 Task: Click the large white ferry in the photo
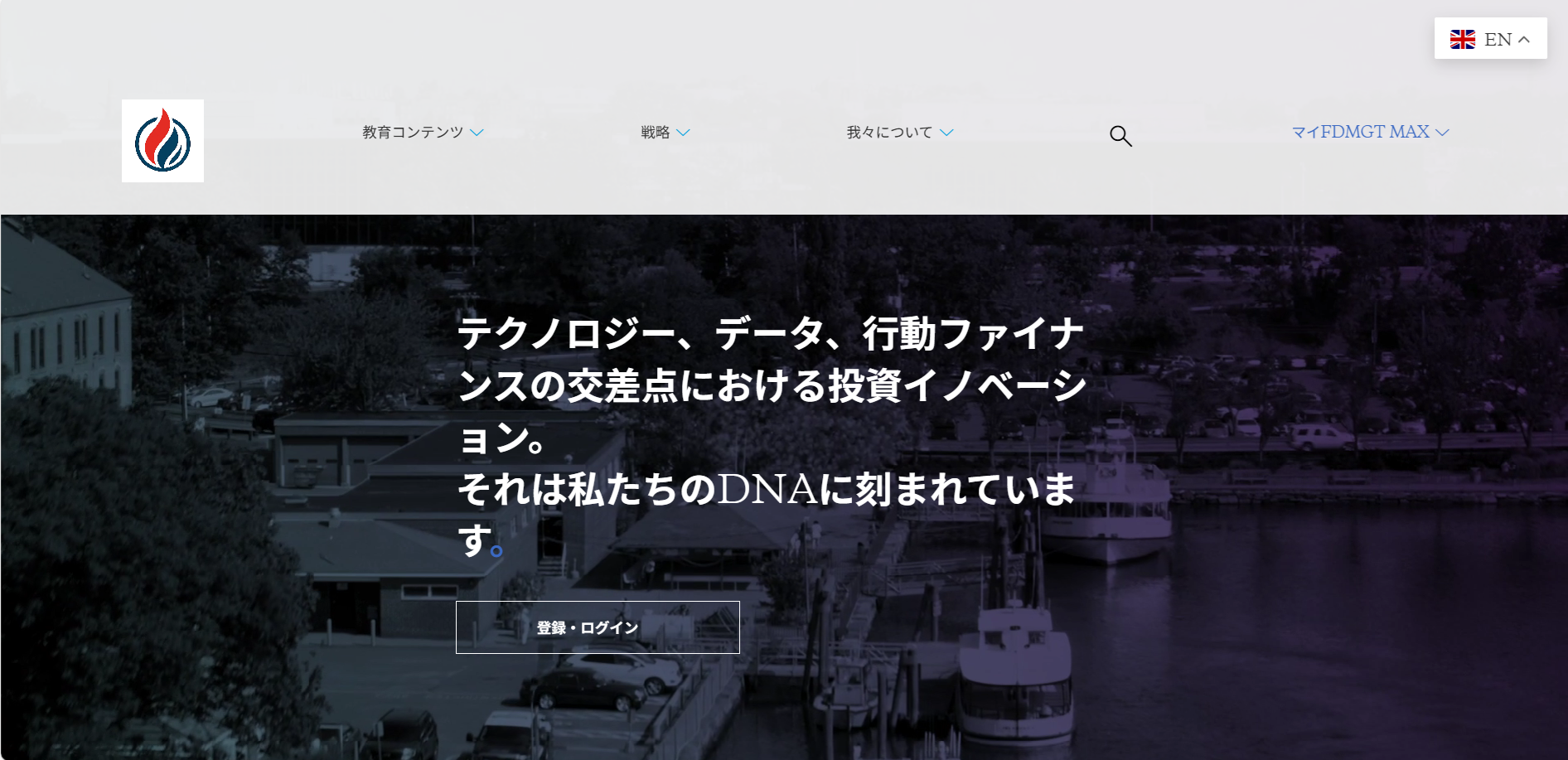[x=1111, y=497]
